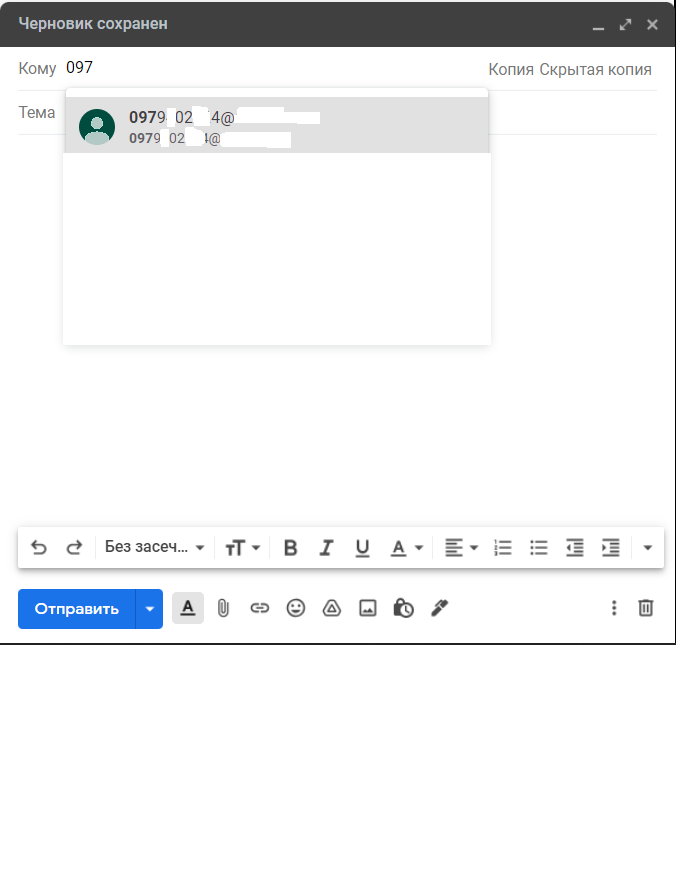This screenshot has height=869, width=676.
Task: Expand more formatting options arrow
Action: tap(647, 548)
